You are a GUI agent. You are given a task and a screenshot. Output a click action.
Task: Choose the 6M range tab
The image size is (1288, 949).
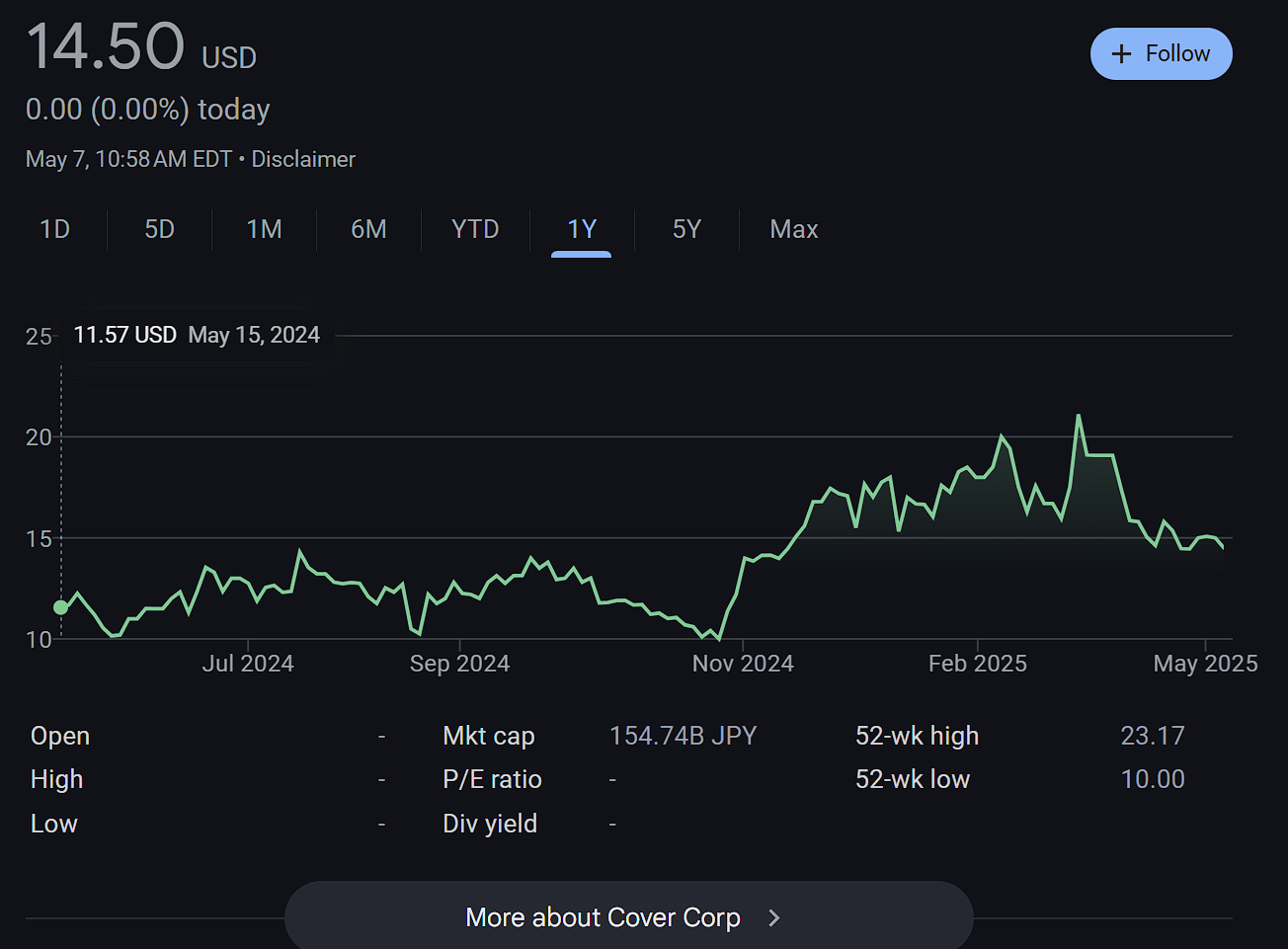pos(368,229)
